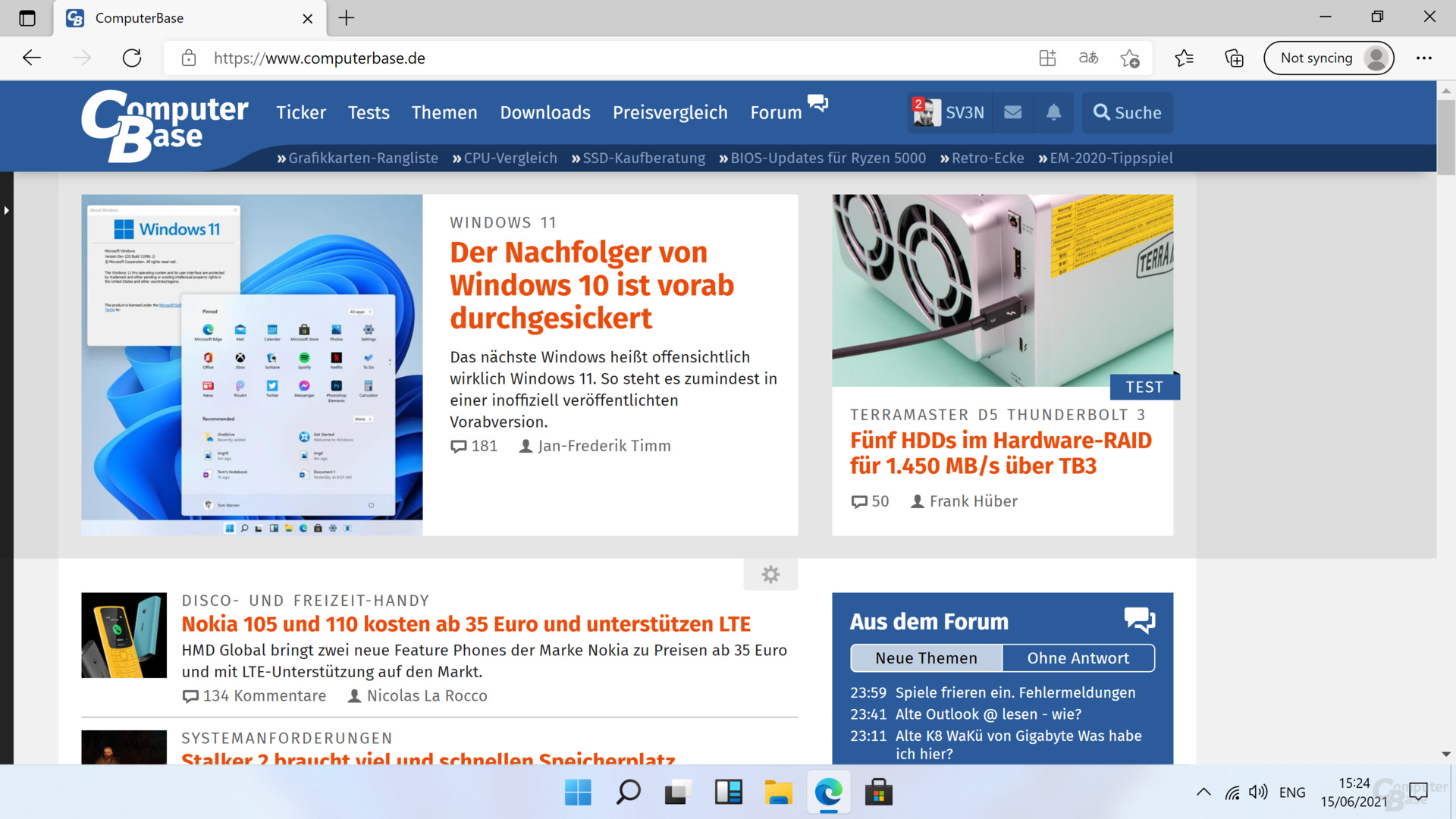Go to ComputerBase logo homepage
The image size is (1456, 819).
(x=165, y=126)
